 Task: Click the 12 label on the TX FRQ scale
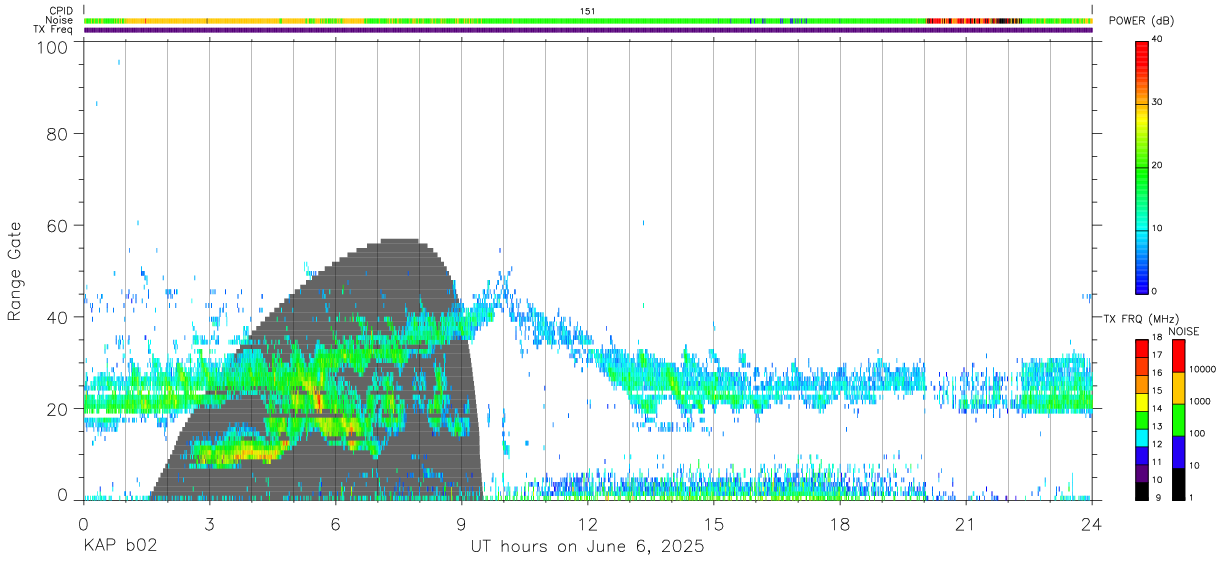1156,444
